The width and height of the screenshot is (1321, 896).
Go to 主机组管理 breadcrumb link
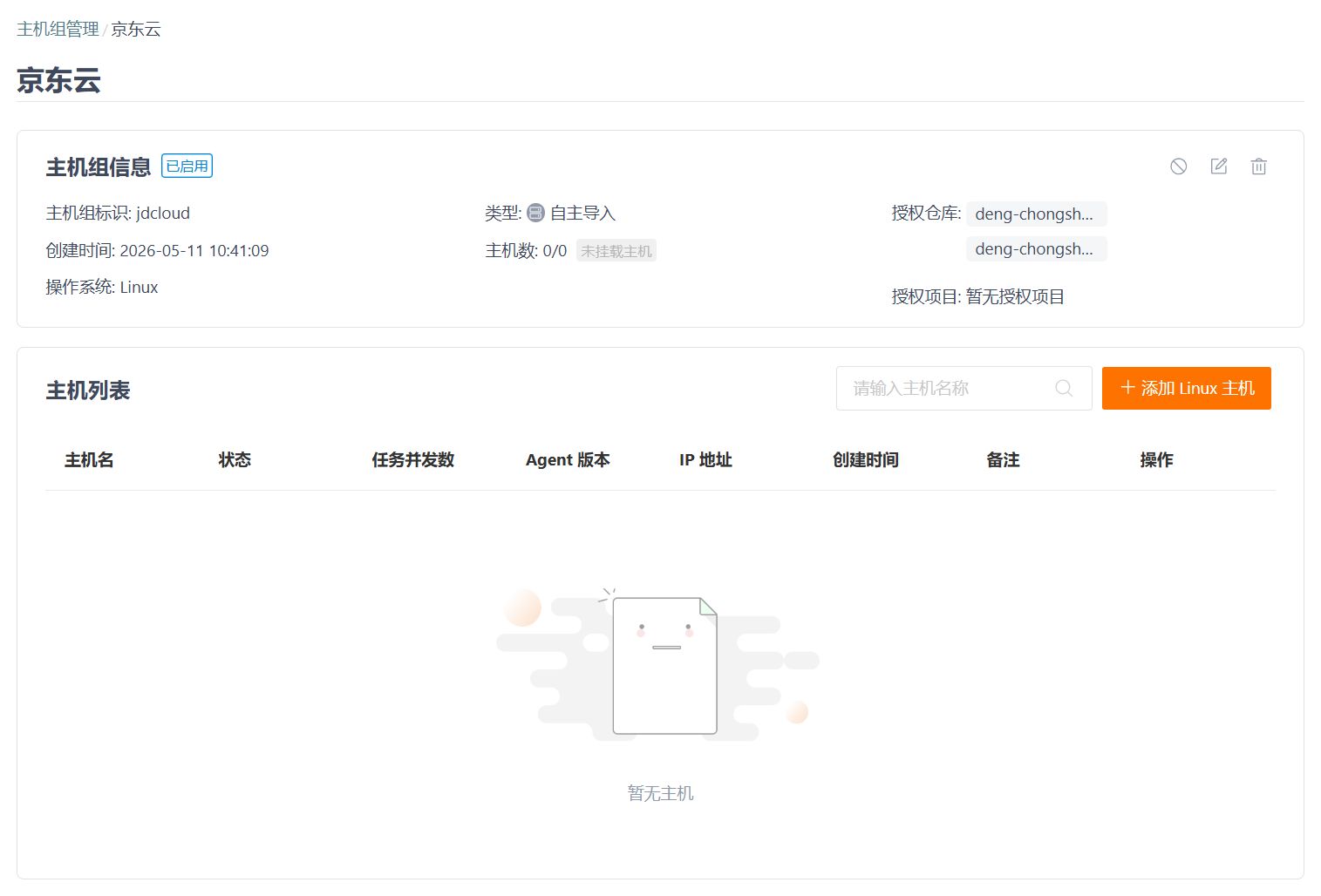(58, 29)
